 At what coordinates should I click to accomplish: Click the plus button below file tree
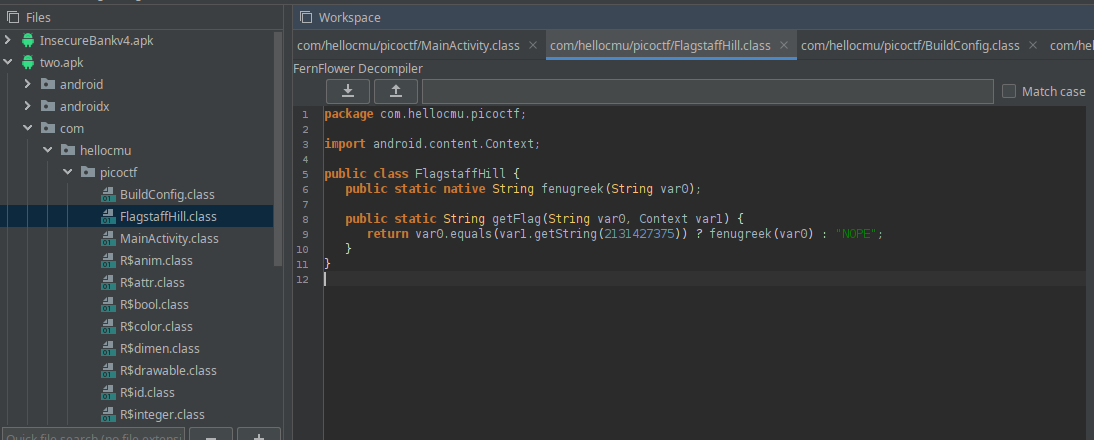[x=259, y=434]
